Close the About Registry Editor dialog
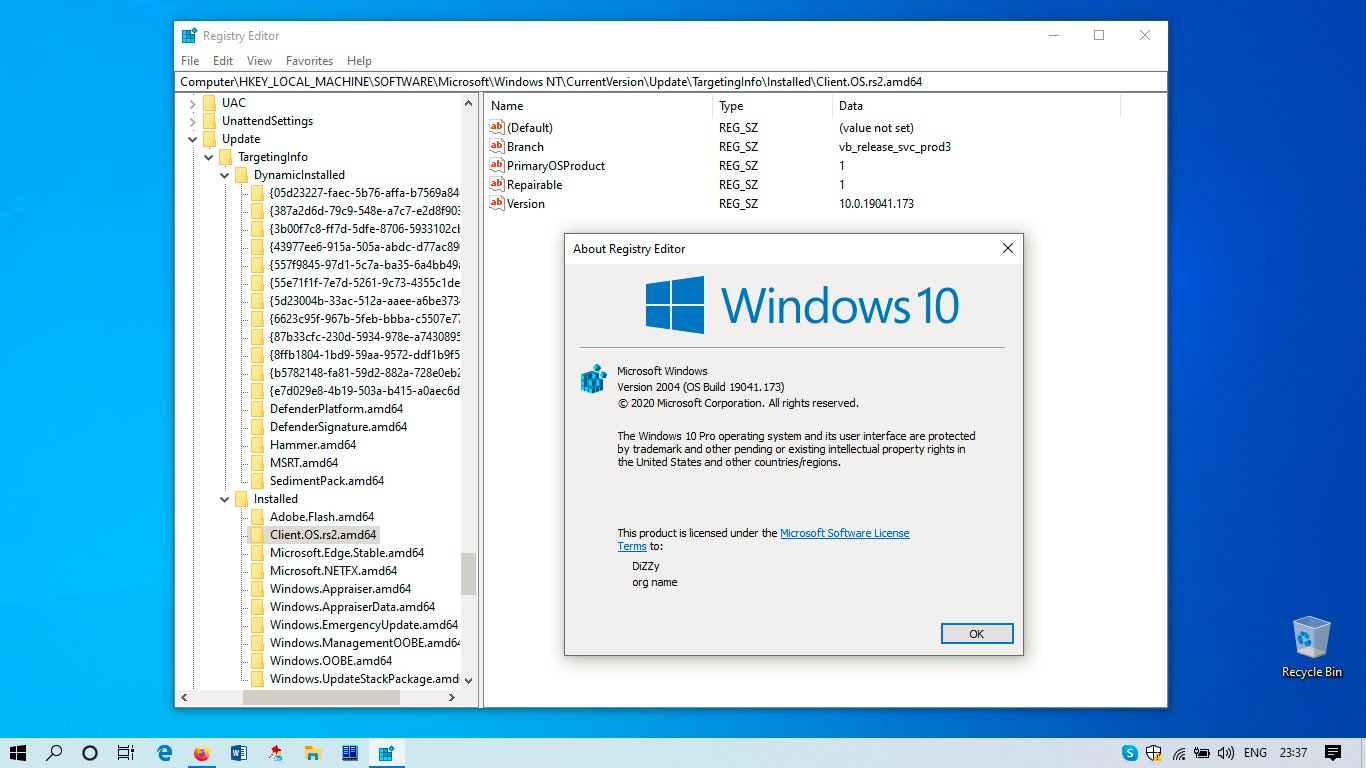 coord(1007,248)
